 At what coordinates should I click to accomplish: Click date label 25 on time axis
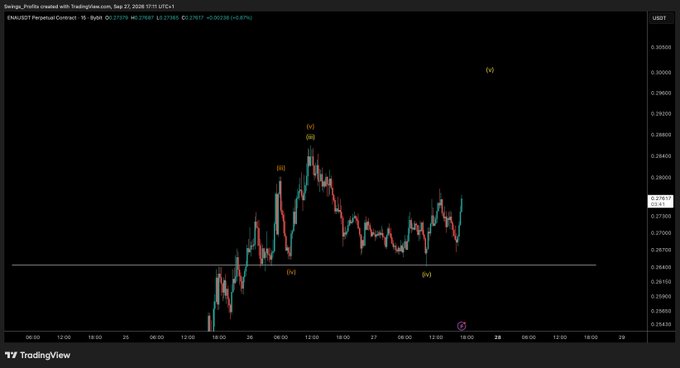[x=126, y=337]
